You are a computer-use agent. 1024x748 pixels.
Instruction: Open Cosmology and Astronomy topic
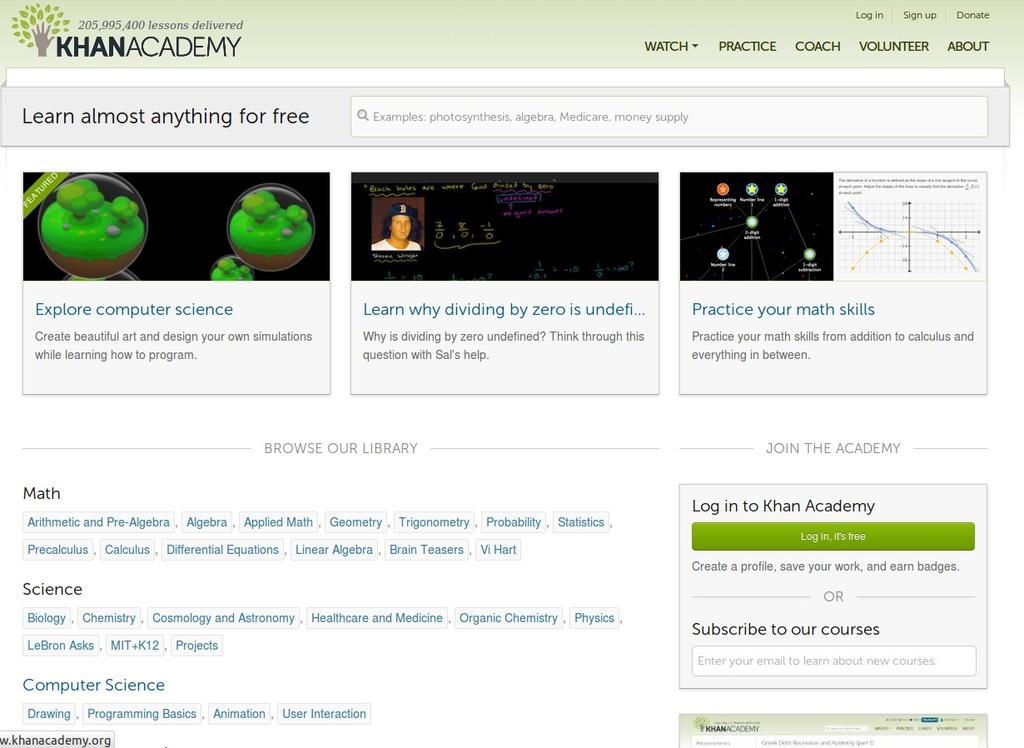click(x=223, y=617)
